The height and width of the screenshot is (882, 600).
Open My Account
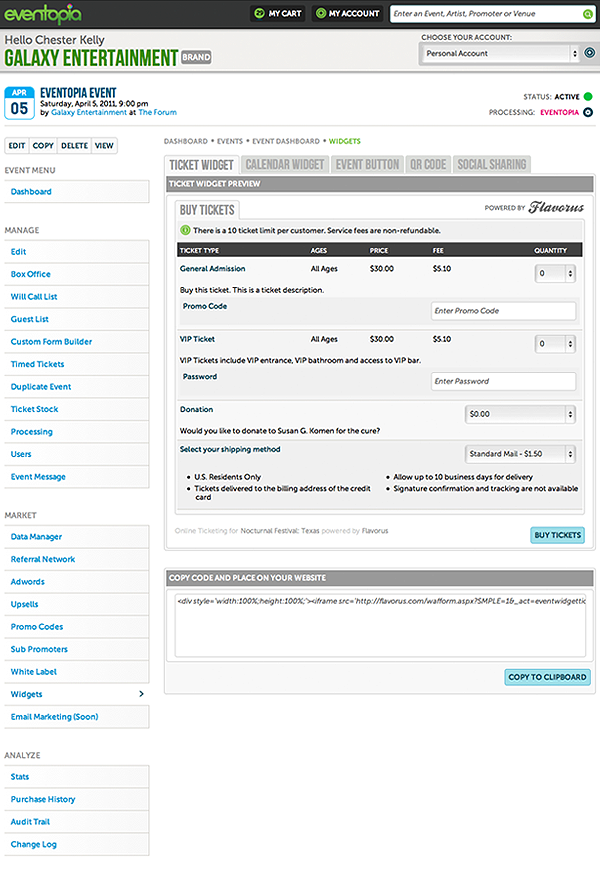tap(348, 14)
